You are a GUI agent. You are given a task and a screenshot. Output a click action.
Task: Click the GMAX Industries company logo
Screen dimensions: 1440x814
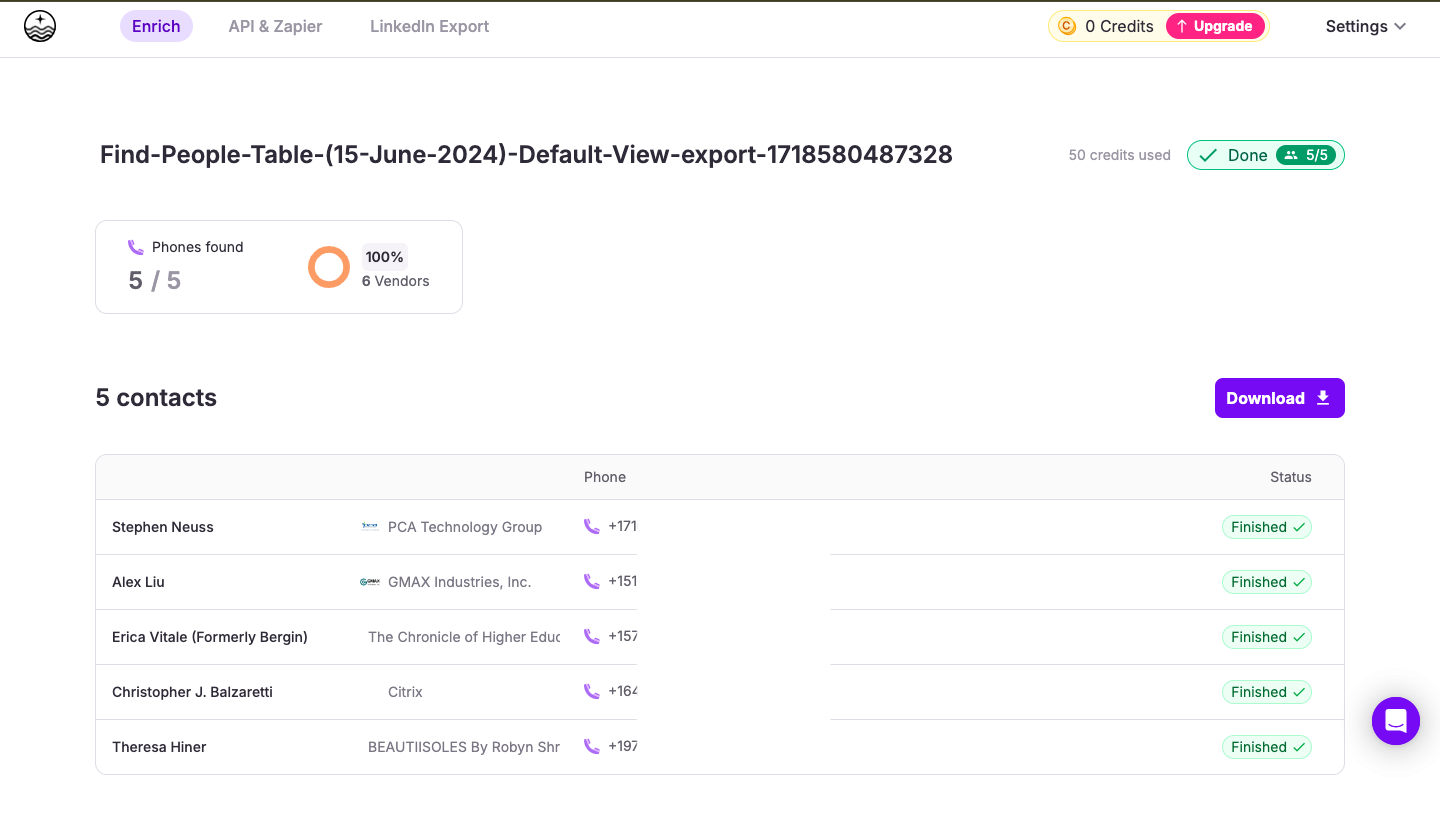click(x=370, y=582)
